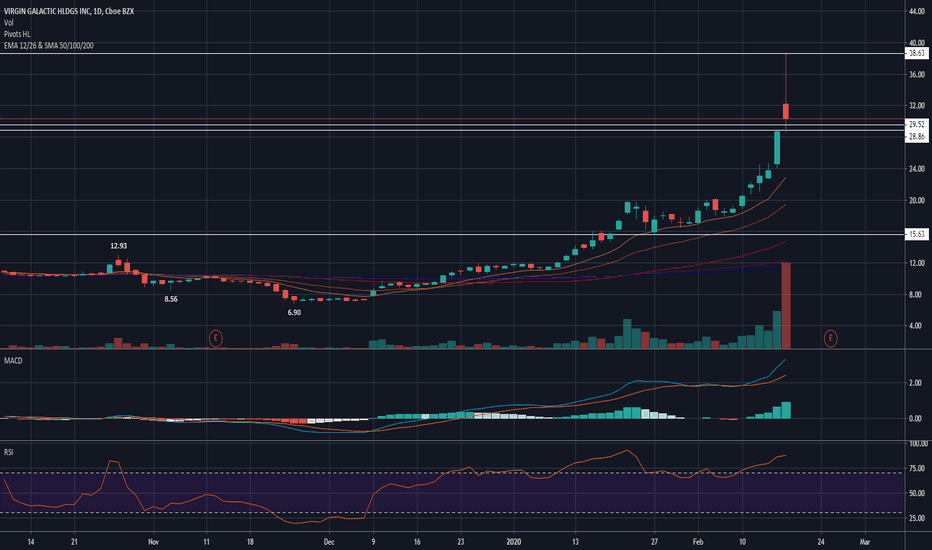This screenshot has height=550, width=932.
Task: Click the Nov label on time axis
Action: [153, 542]
